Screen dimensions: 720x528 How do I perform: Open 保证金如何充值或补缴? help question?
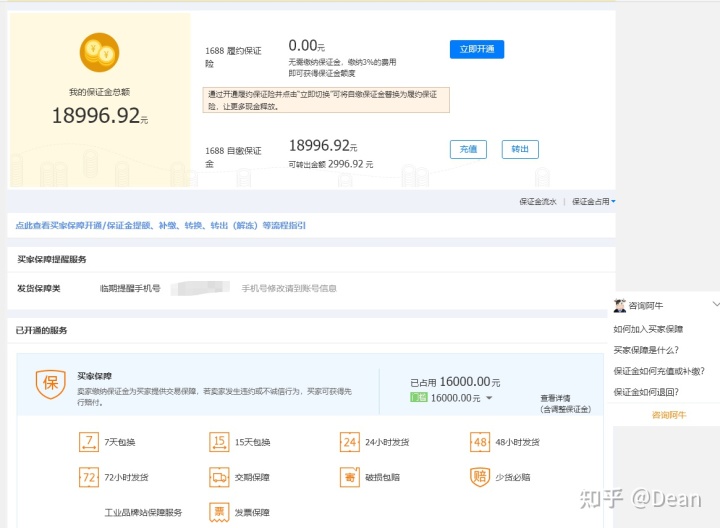tap(658, 371)
